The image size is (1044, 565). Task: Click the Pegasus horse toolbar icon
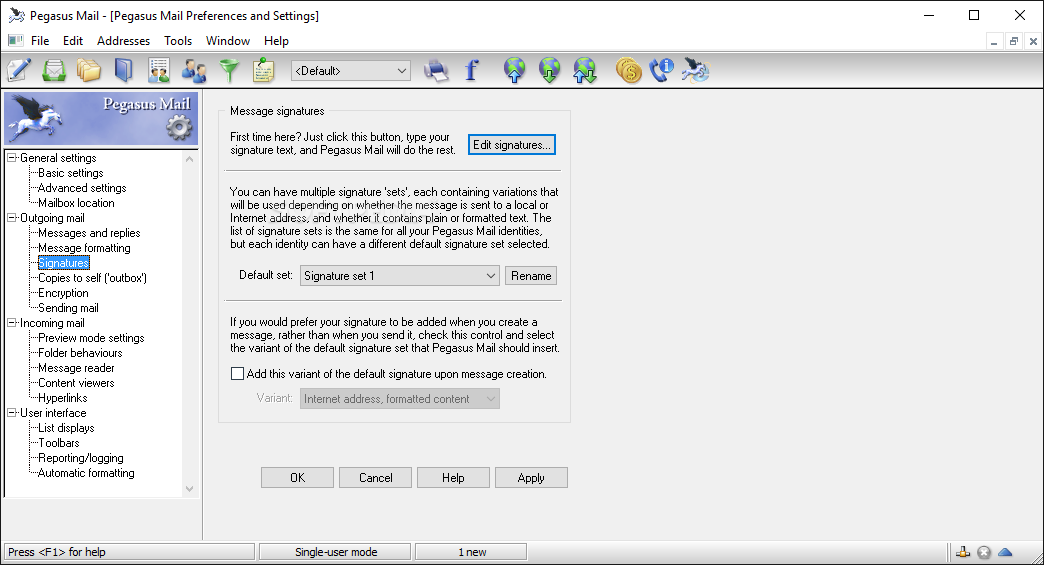coord(696,70)
